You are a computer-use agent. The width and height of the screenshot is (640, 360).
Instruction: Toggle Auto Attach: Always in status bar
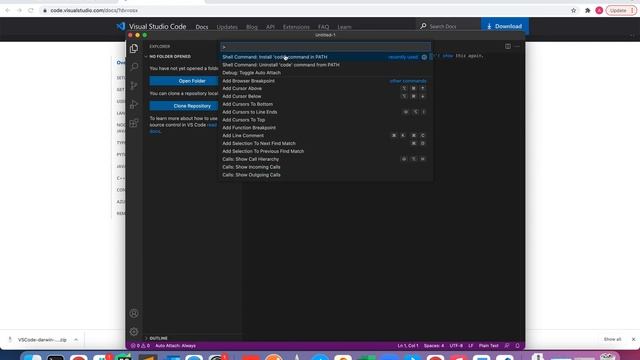click(x=176, y=346)
